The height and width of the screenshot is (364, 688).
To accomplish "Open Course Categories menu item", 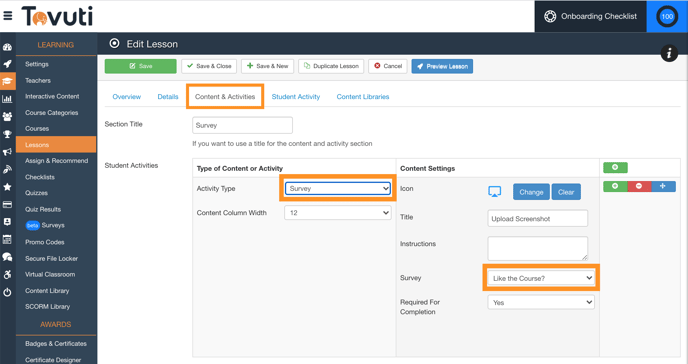I will [51, 113].
